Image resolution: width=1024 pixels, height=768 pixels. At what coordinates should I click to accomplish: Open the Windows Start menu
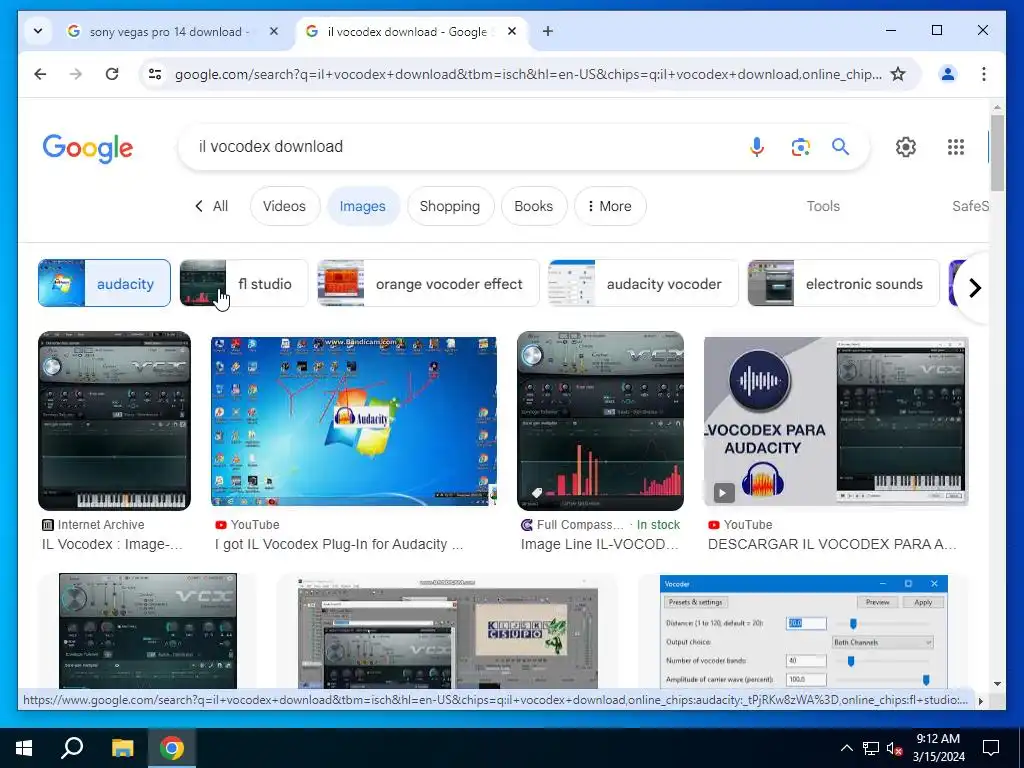(24, 748)
